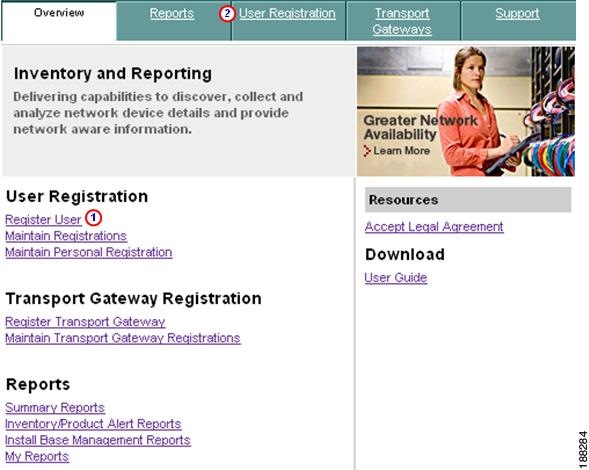This screenshot has width=589, height=470.
Task: Select the Support tab
Action: [517, 14]
